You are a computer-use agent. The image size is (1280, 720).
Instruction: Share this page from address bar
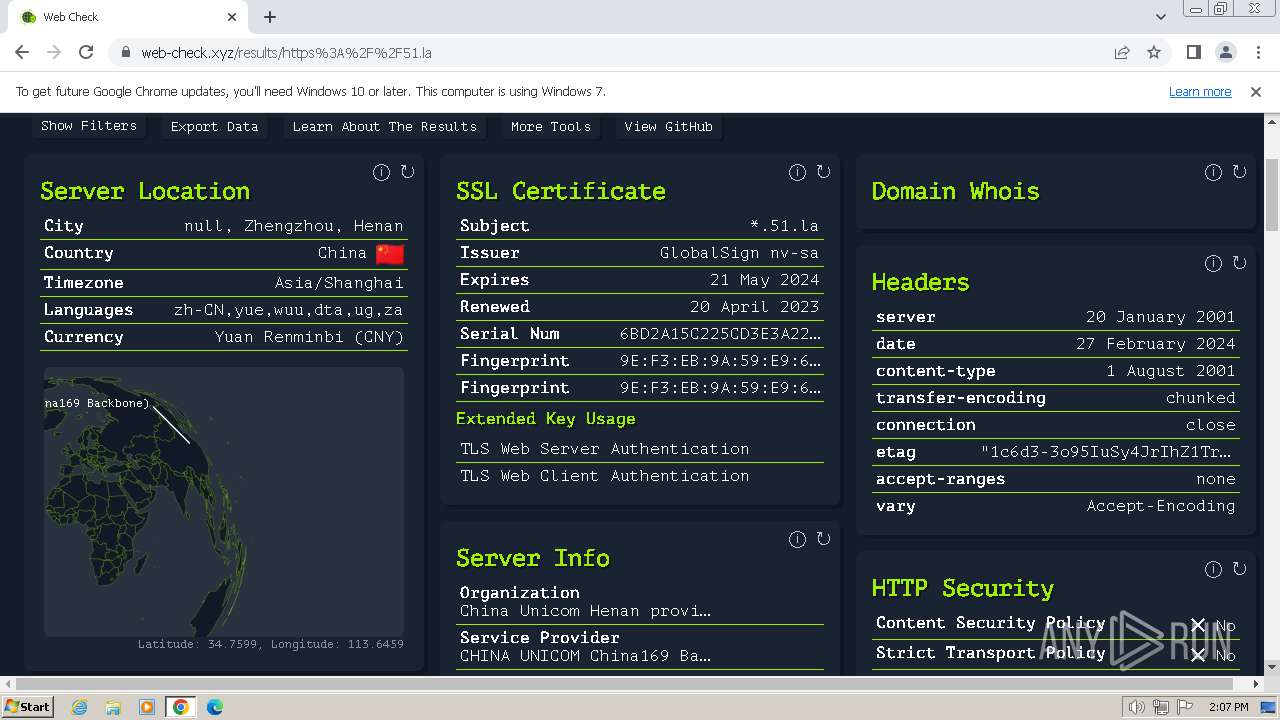coord(1122,52)
